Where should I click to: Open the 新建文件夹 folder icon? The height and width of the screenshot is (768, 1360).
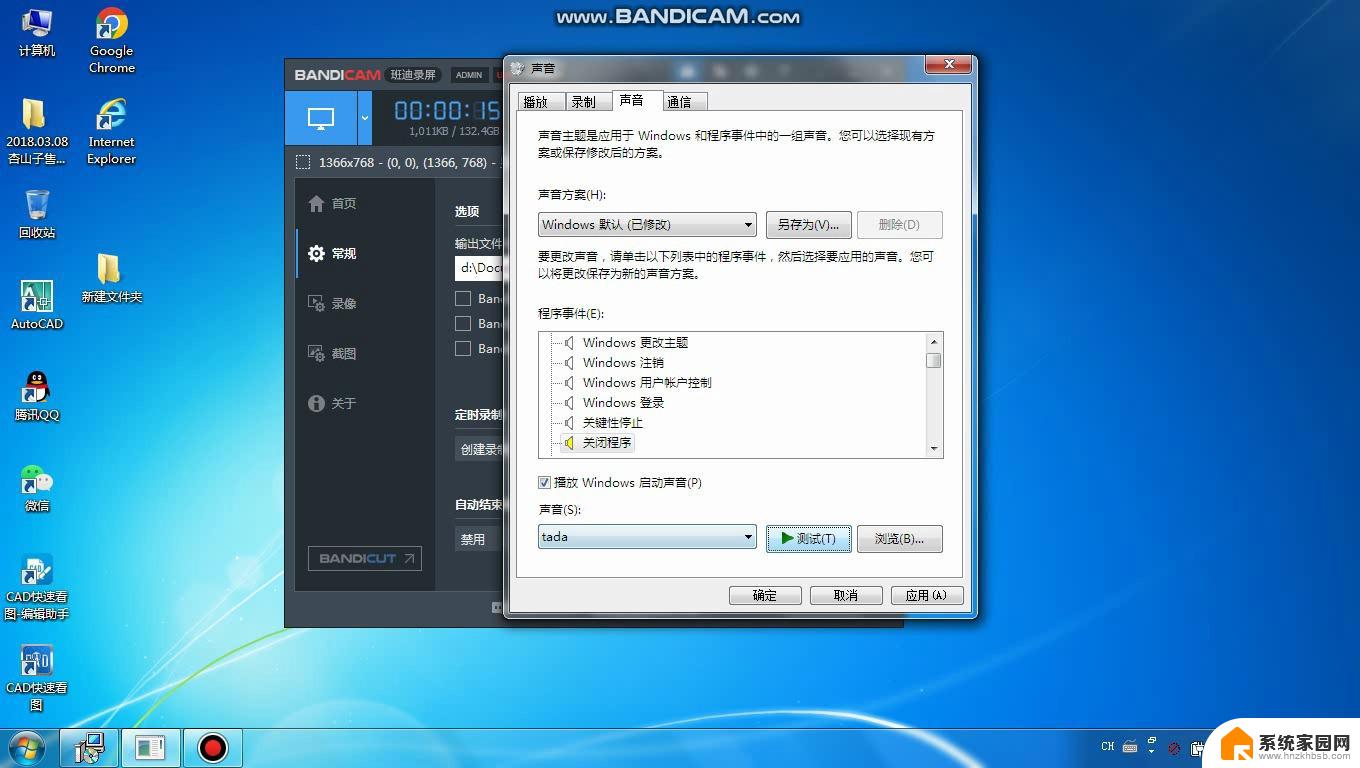[111, 278]
